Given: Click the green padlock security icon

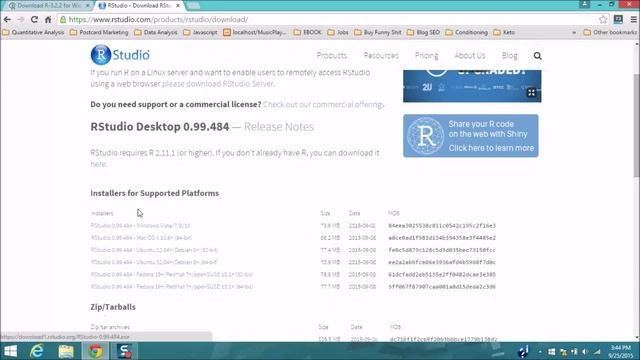Looking at the screenshot, I should click(x=63, y=20).
